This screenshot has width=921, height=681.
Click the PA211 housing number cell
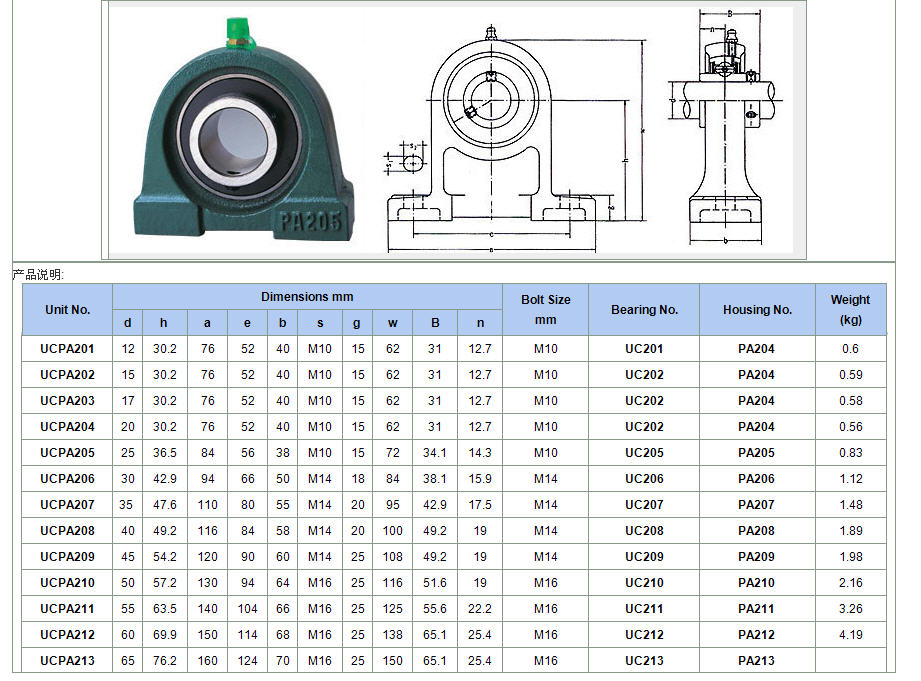(x=757, y=608)
